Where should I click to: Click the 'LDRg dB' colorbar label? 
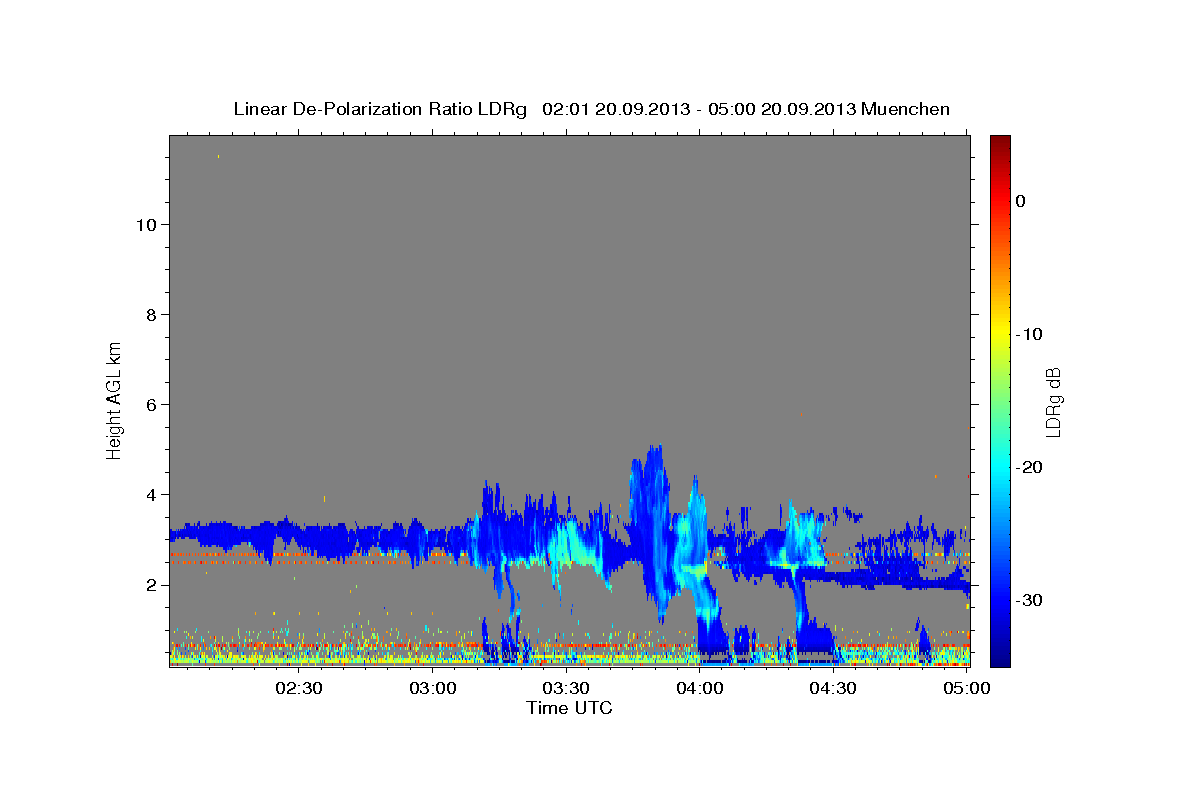click(1053, 401)
